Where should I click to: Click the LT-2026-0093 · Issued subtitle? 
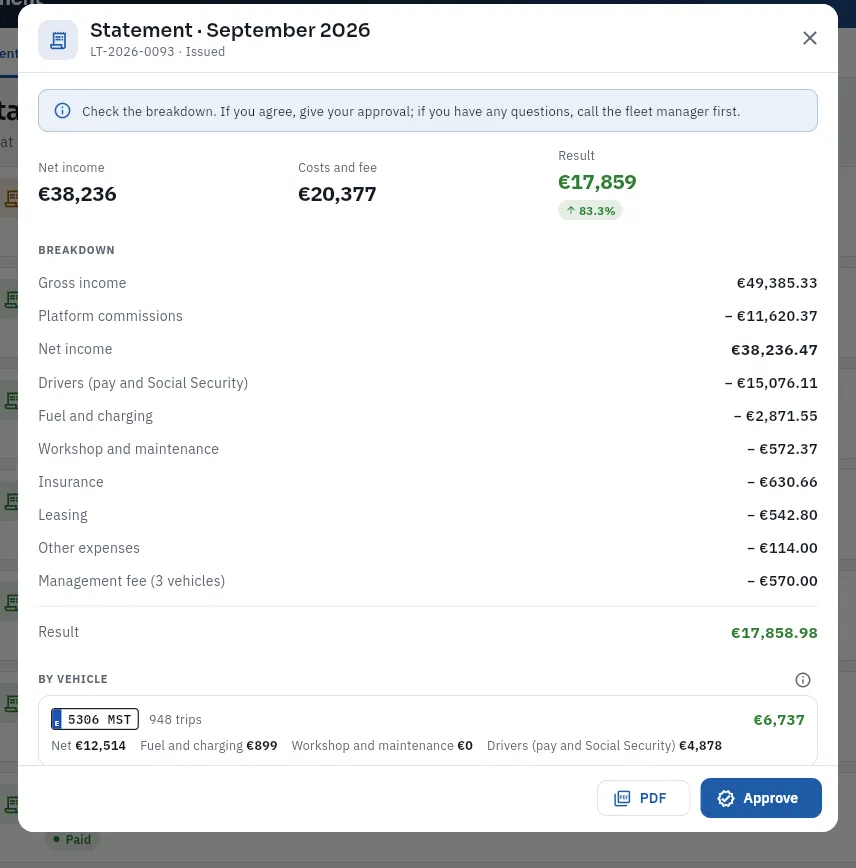[157, 51]
